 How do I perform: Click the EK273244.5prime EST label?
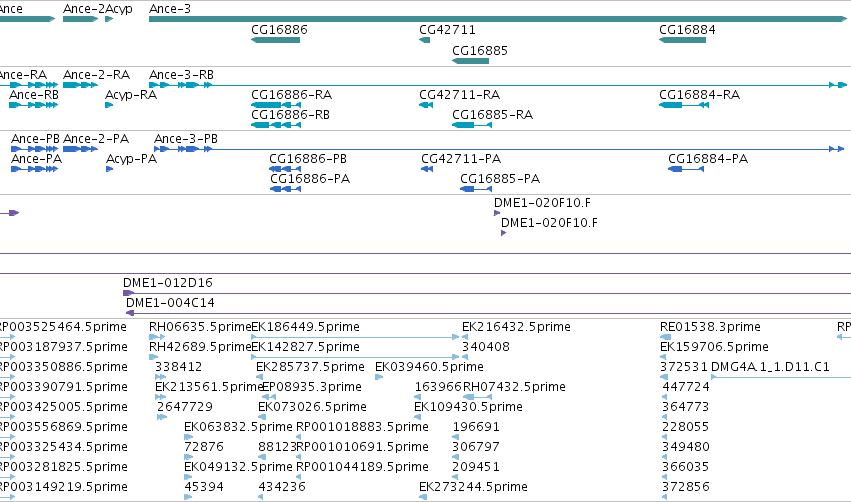473,487
